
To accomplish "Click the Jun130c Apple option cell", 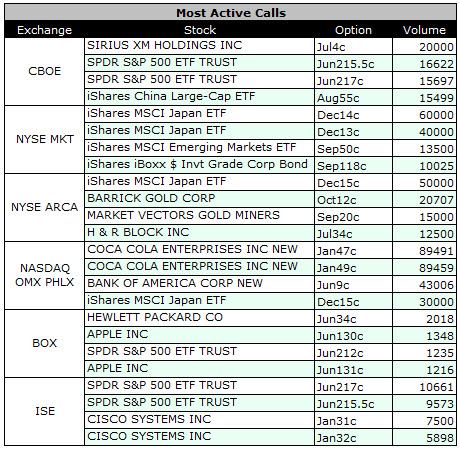I will pos(353,335).
